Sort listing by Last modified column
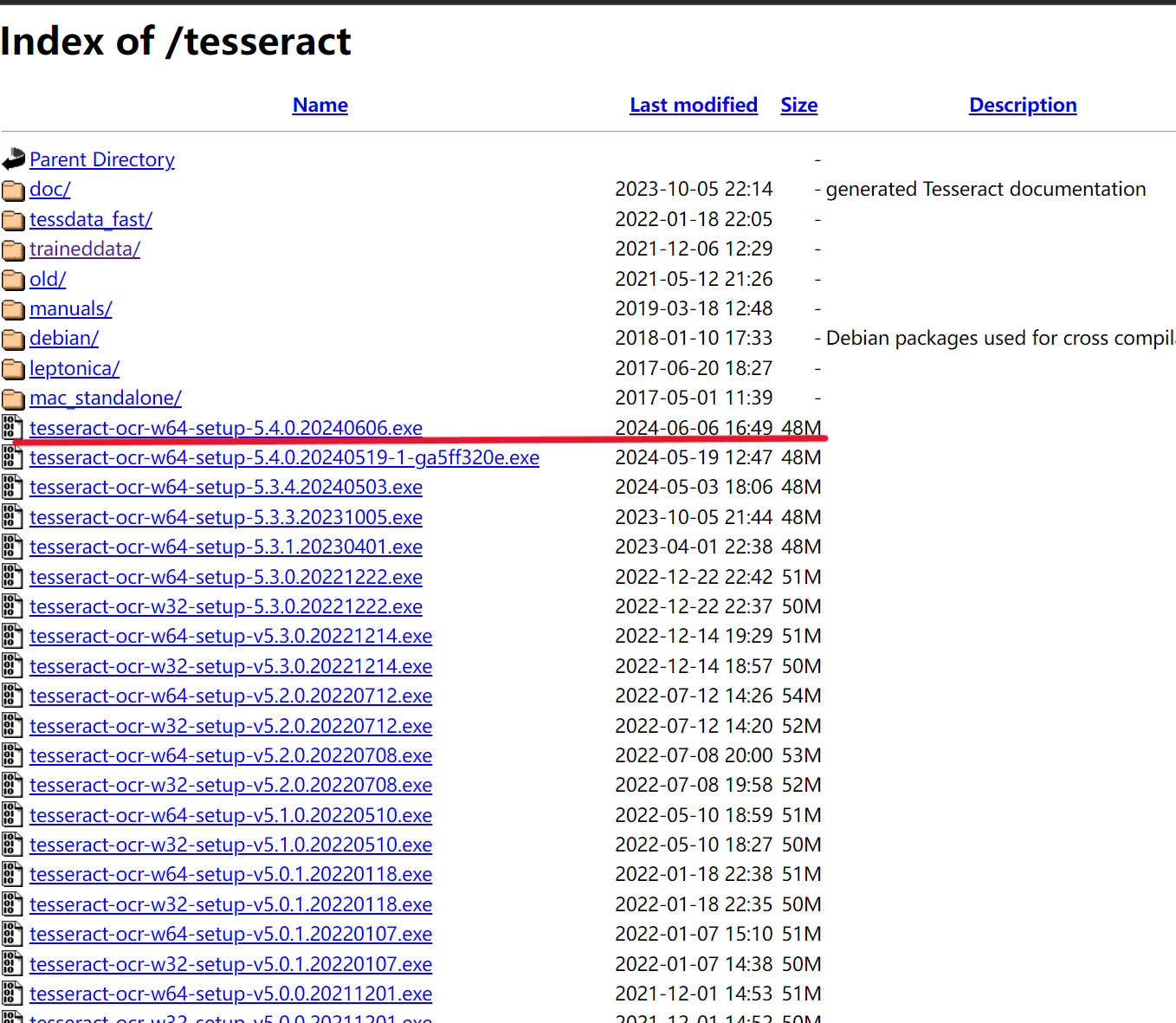The image size is (1176, 1023). pos(694,105)
